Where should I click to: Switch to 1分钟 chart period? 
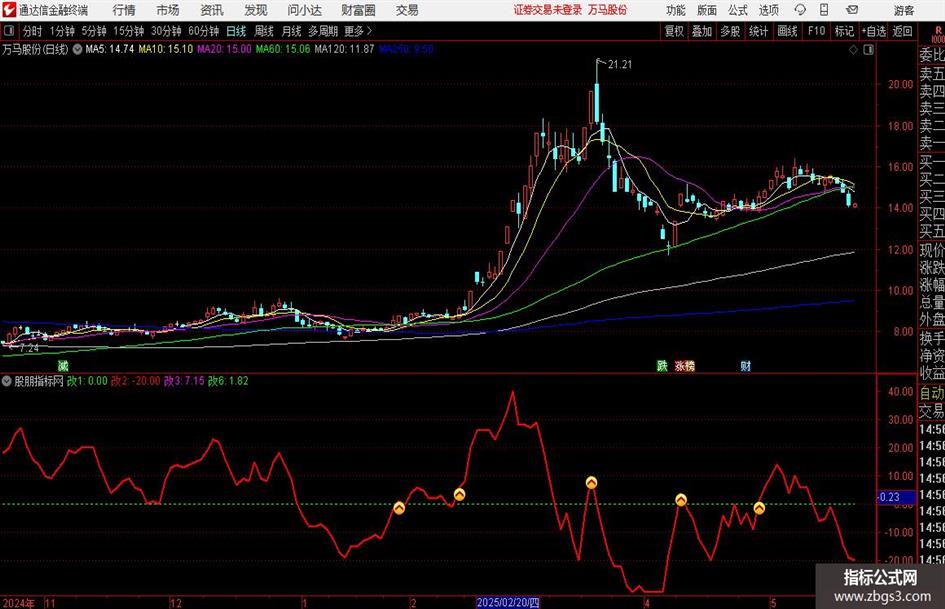pos(62,31)
